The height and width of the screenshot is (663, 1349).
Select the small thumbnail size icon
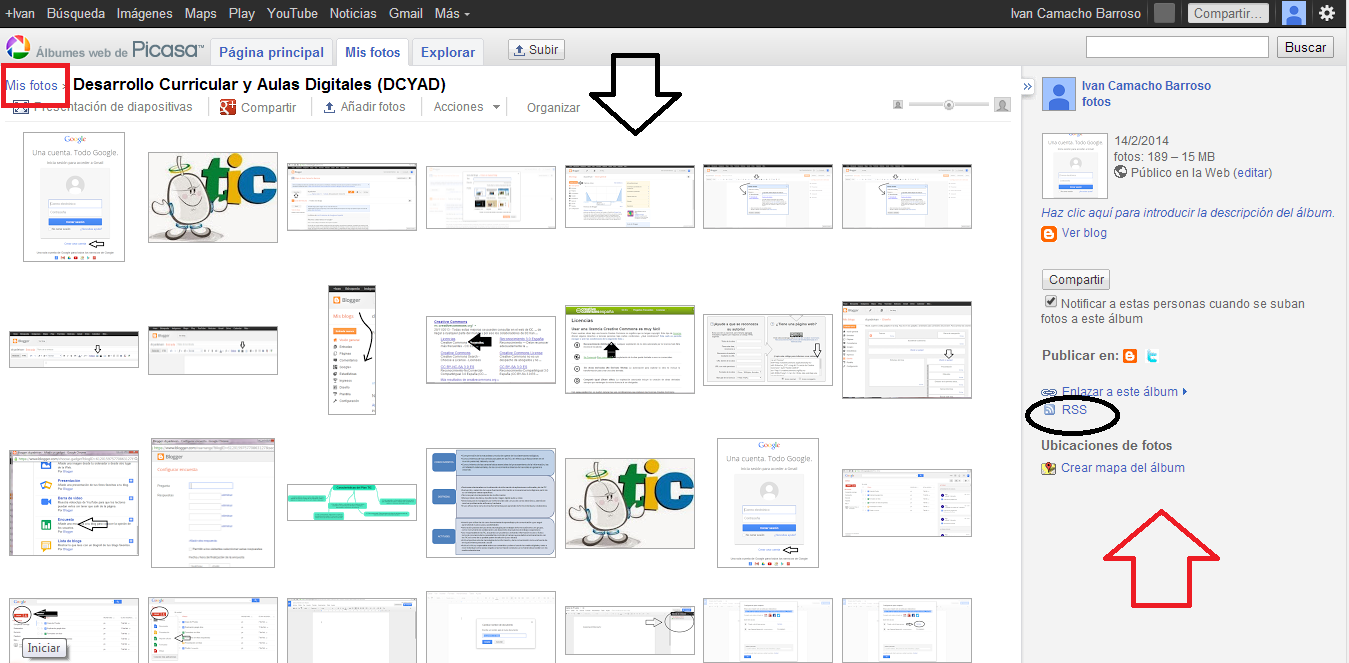898,104
